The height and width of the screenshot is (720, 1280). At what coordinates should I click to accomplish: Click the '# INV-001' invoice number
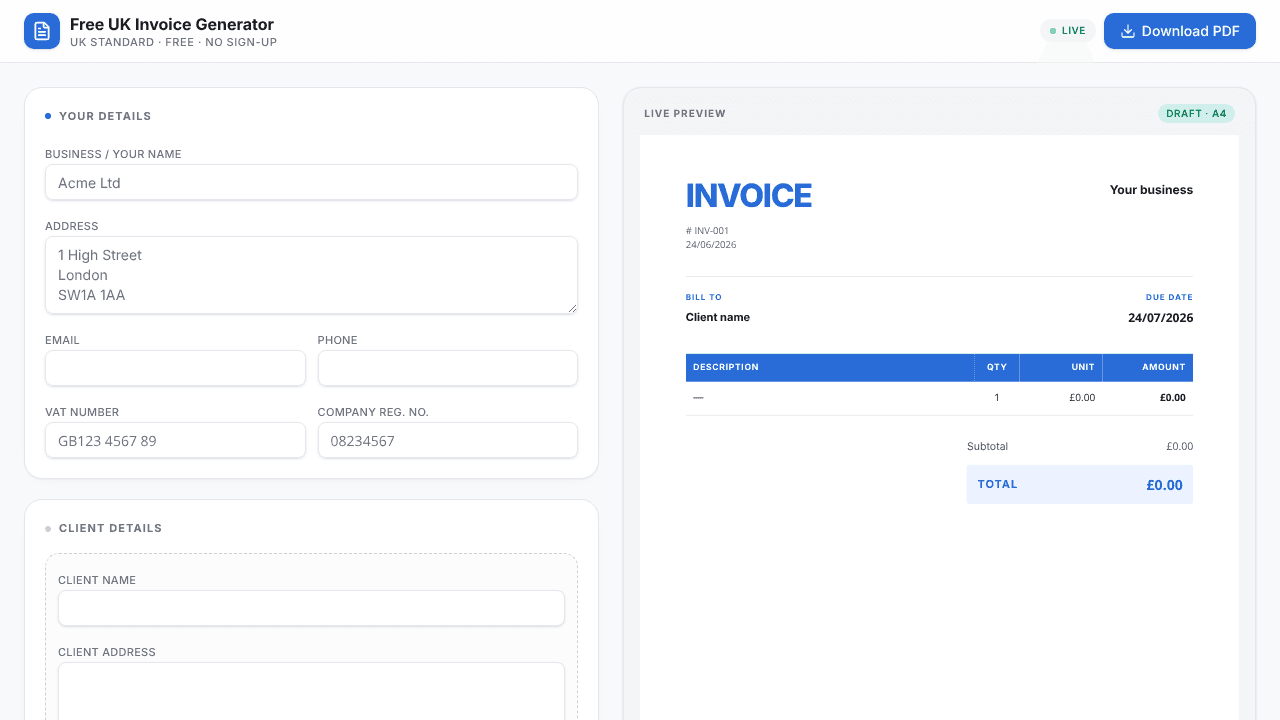pos(707,231)
